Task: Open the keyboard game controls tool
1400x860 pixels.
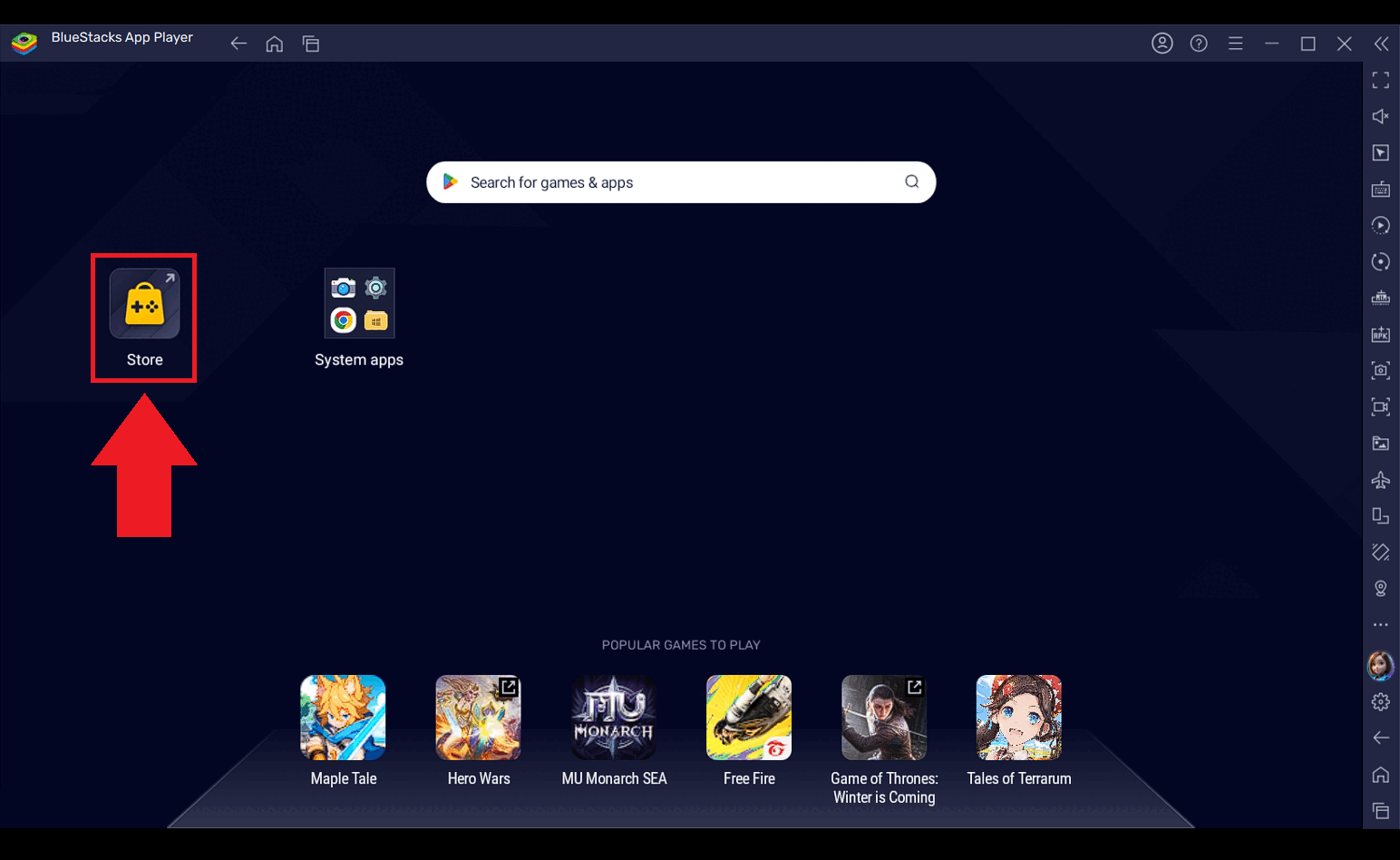Action: (x=1380, y=189)
